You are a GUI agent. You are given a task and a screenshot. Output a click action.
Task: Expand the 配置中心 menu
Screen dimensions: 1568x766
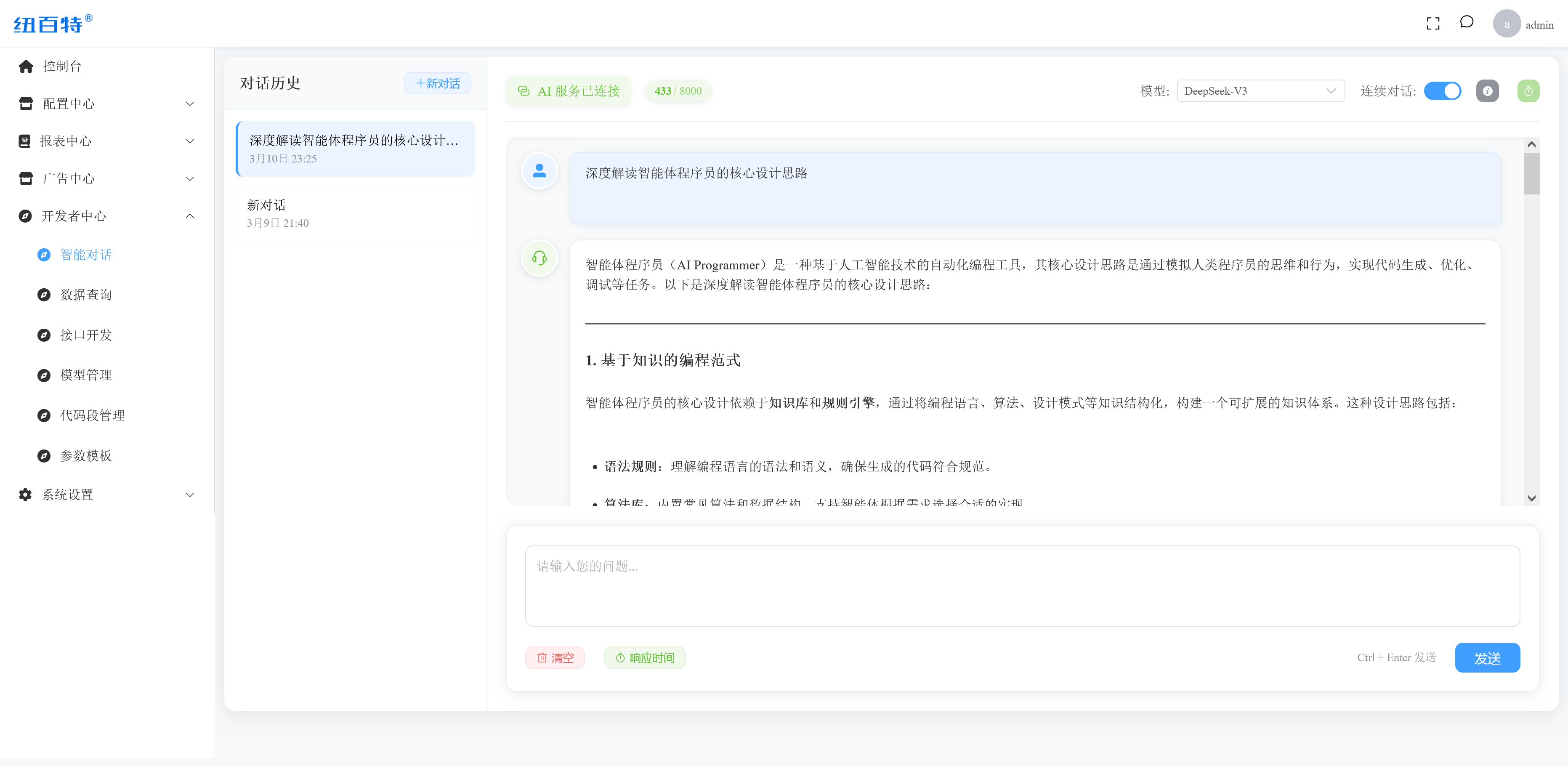click(x=106, y=104)
